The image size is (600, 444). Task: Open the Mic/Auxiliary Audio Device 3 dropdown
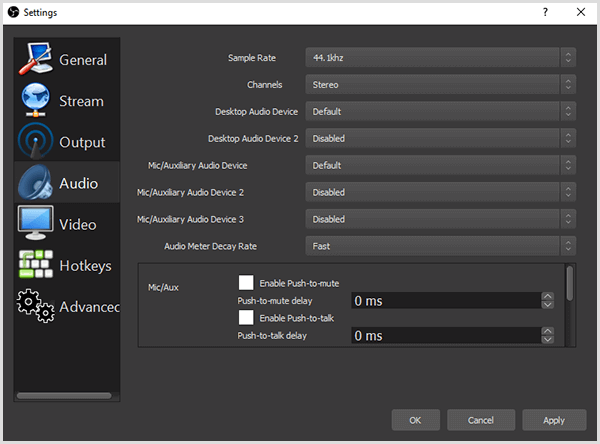(x=440, y=219)
